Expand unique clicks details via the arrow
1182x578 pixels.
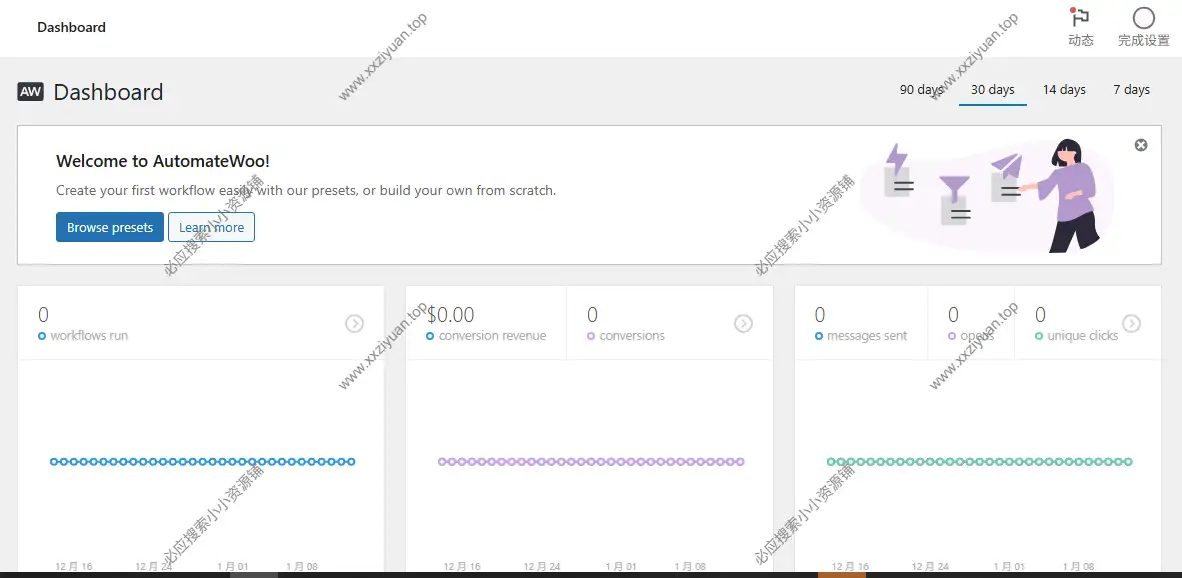[1132, 323]
